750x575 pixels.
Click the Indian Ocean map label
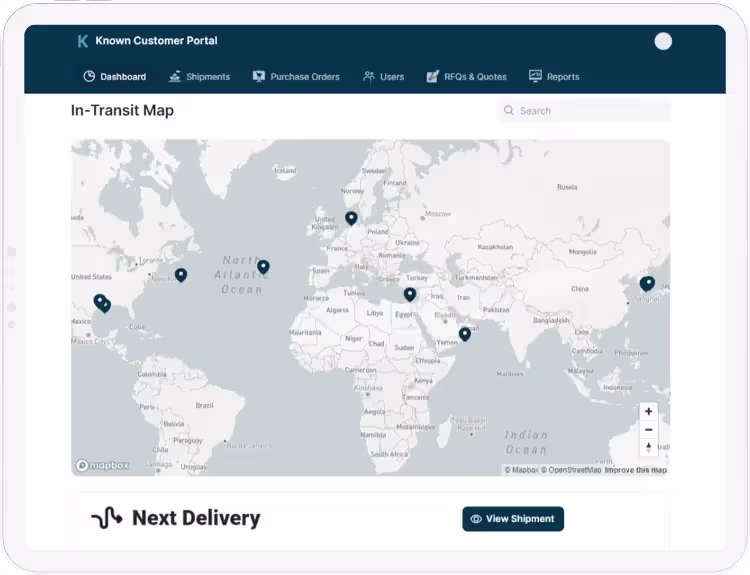[526, 442]
